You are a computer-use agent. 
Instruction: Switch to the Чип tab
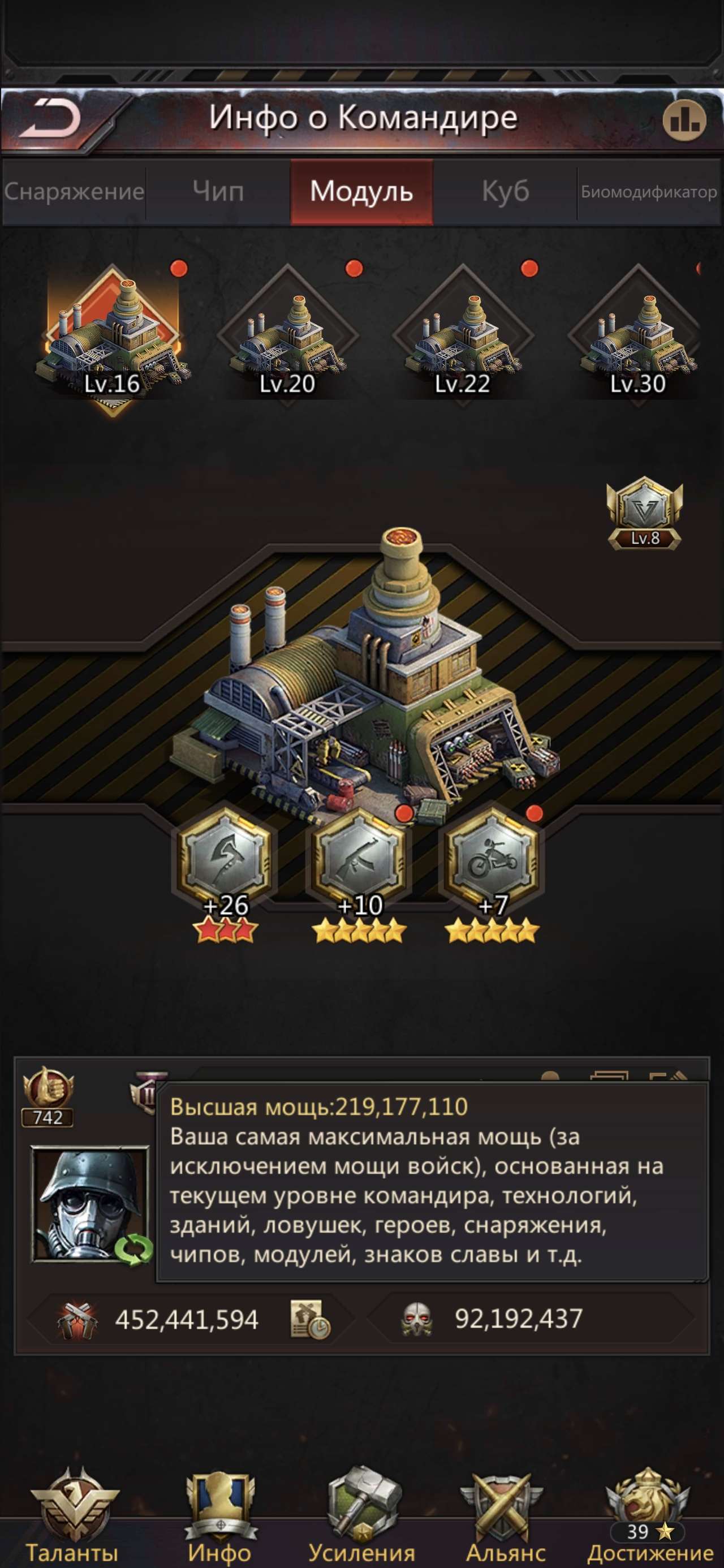[x=218, y=192]
